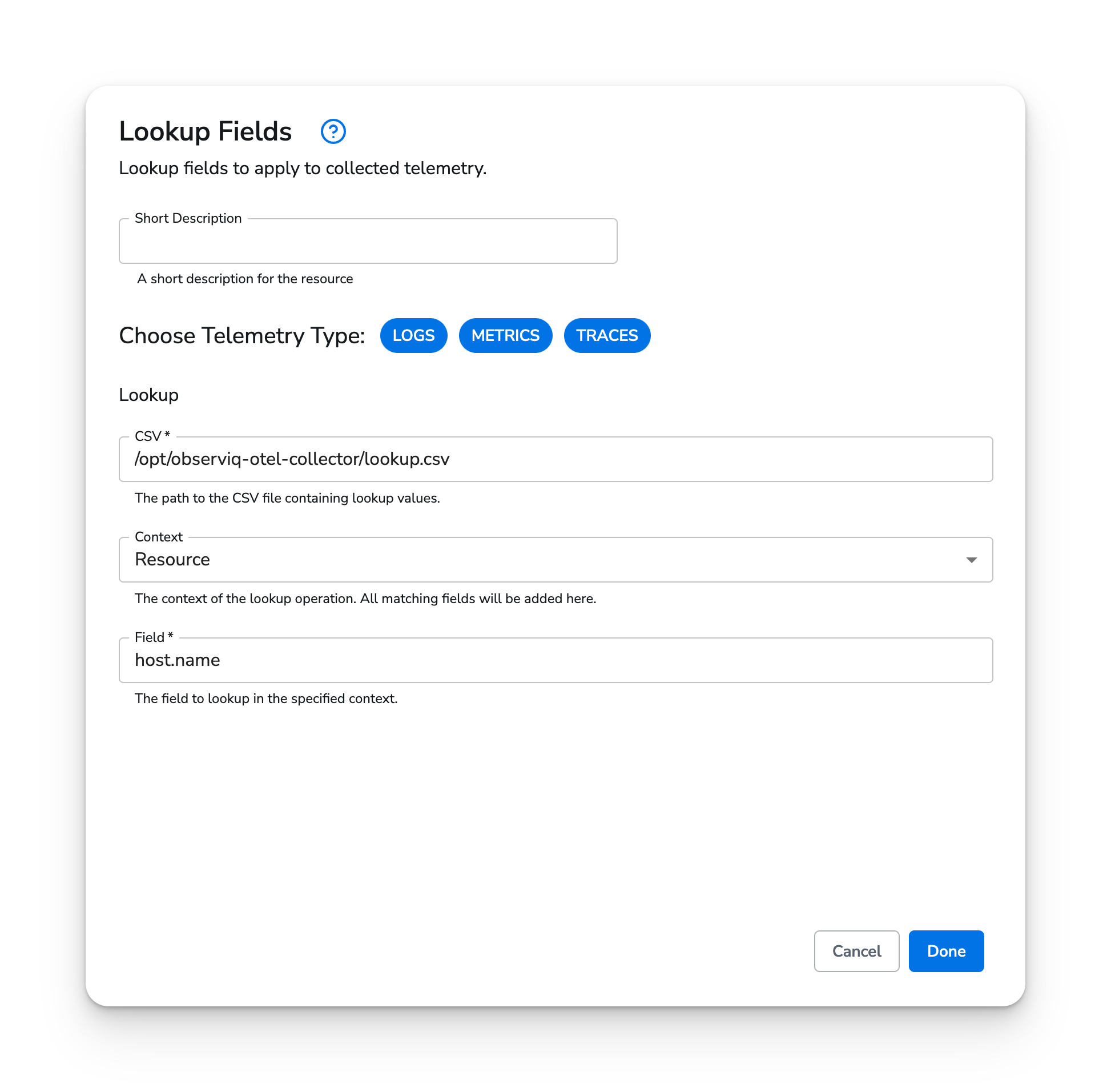Viewport: 1111px width, 1092px height.
Task: Click the Field input labeled host.name
Action: click(556, 660)
